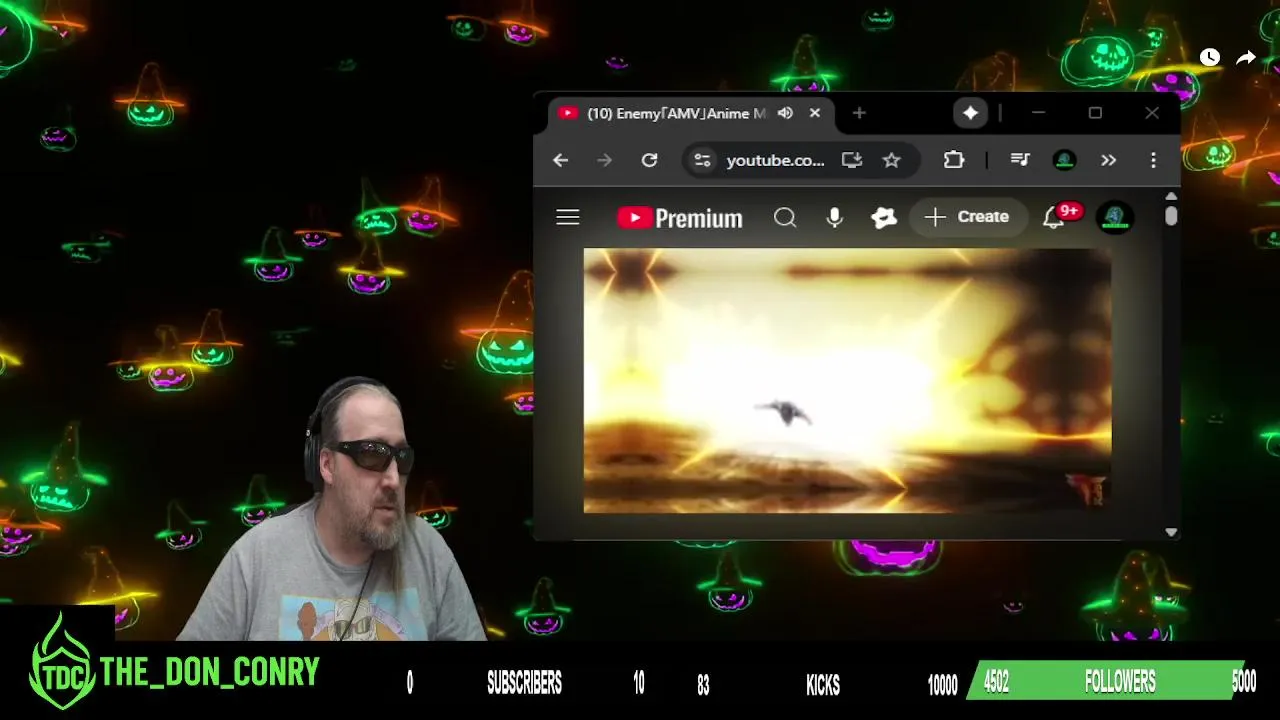This screenshot has width=1280, height=720.
Task: Click the install app icon in address bar
Action: pyautogui.click(x=852, y=160)
